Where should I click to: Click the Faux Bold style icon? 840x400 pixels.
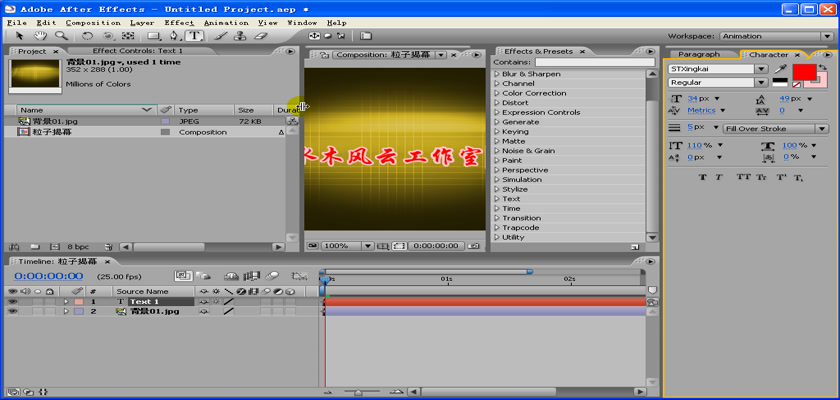point(702,177)
